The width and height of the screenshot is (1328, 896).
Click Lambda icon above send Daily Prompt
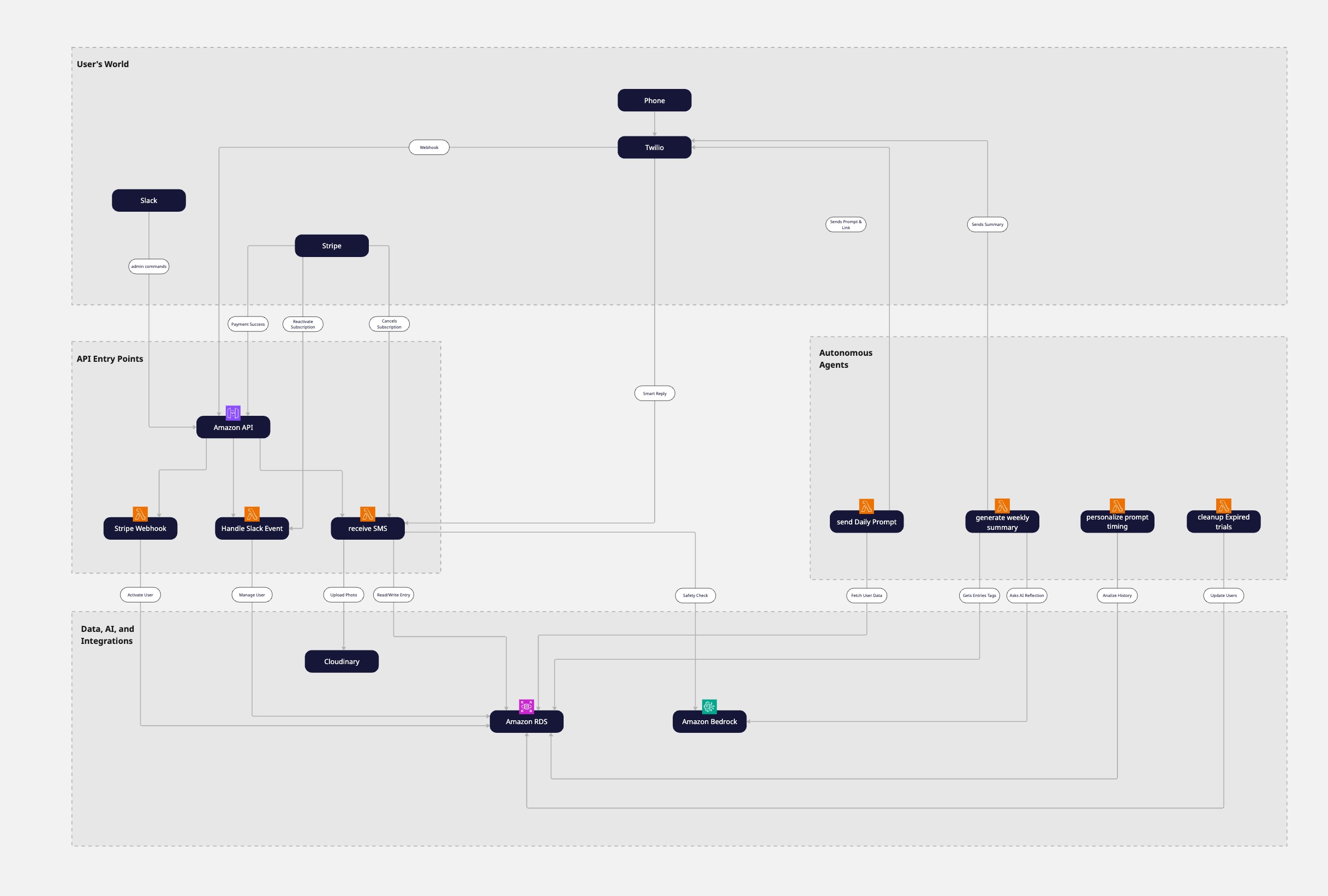(866, 506)
